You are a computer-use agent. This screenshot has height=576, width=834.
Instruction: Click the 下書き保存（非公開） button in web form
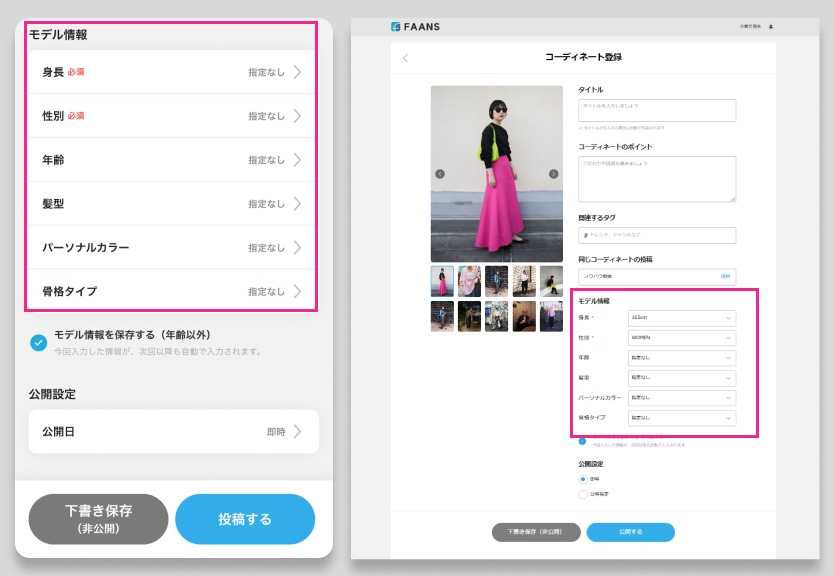tap(536, 532)
